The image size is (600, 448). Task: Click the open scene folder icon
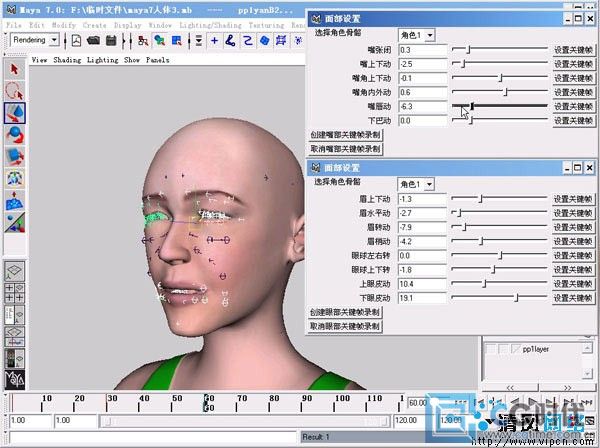tap(93, 40)
